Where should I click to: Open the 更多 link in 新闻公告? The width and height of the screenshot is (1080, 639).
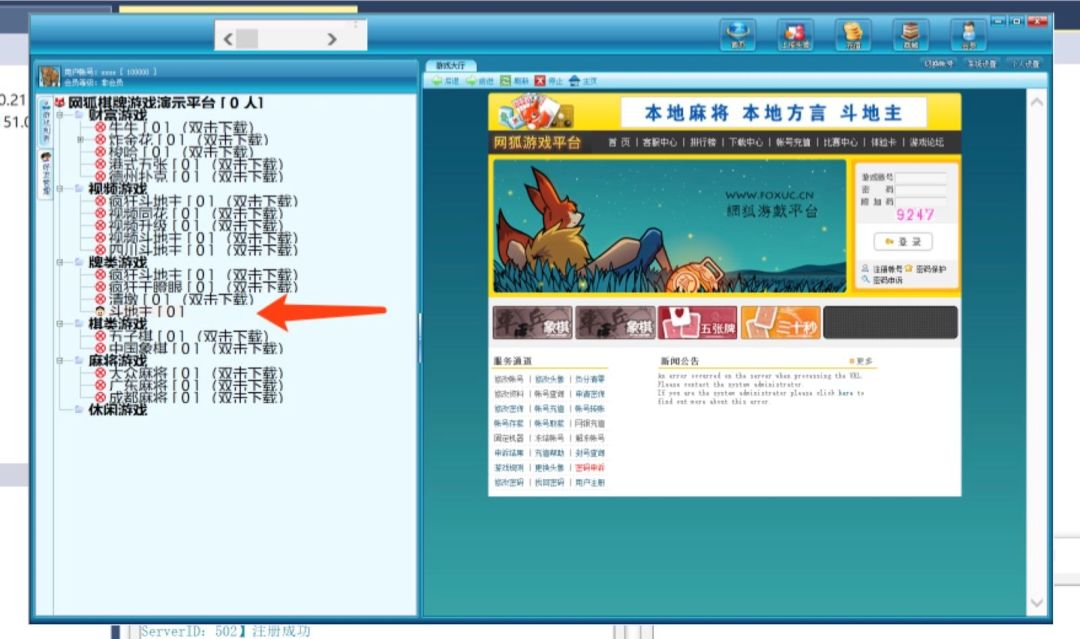(862, 361)
